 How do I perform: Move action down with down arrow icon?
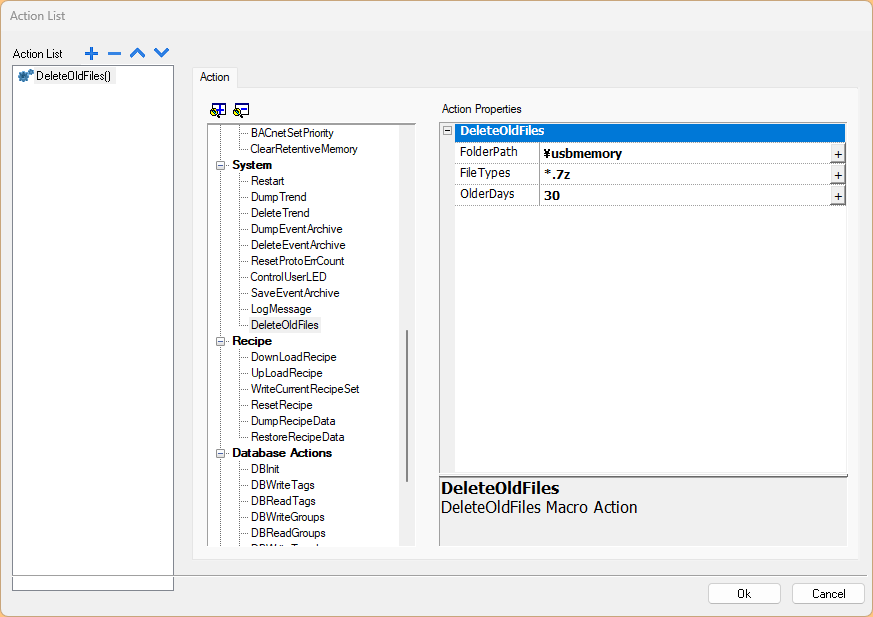point(162,53)
